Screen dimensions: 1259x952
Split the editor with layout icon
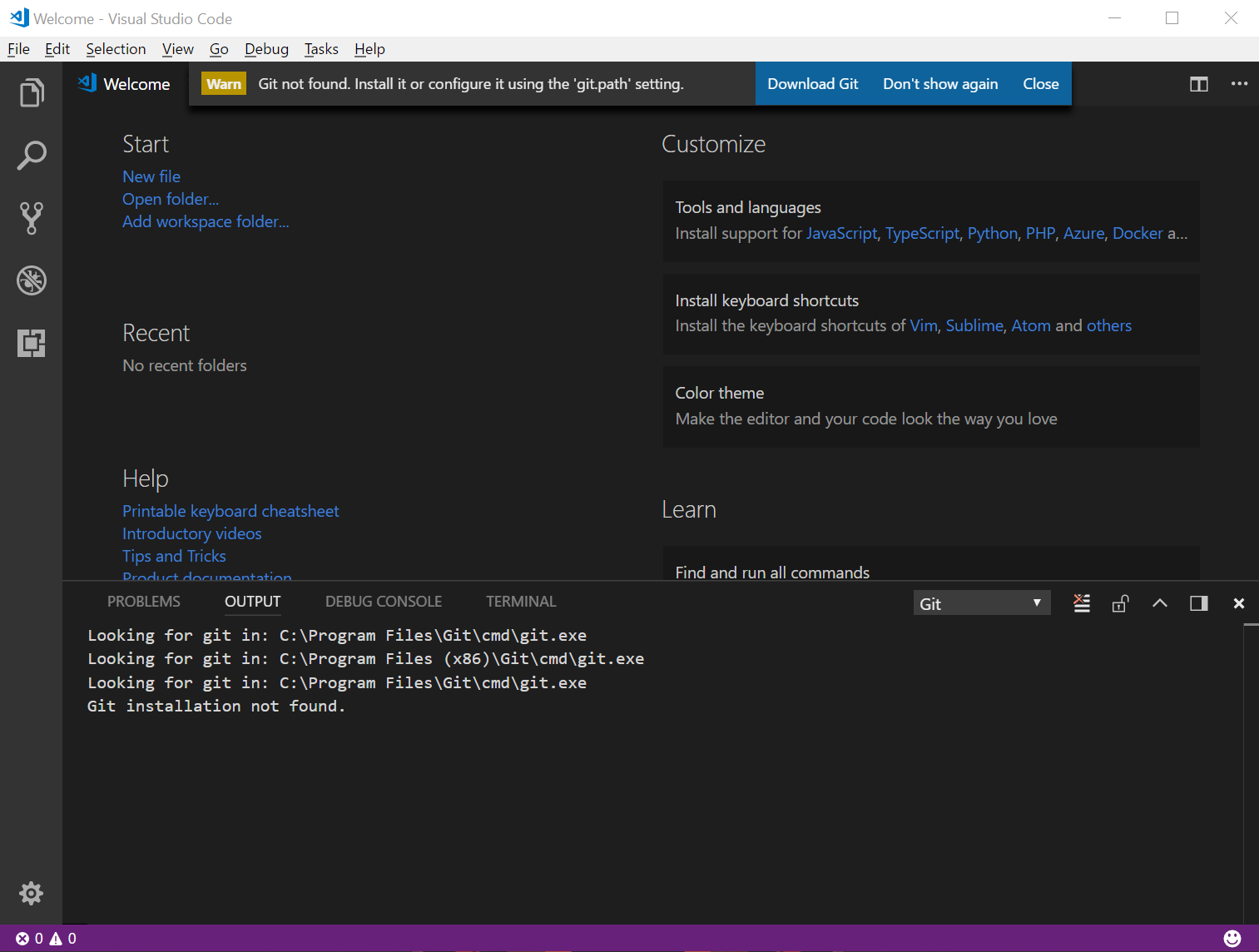click(1199, 84)
